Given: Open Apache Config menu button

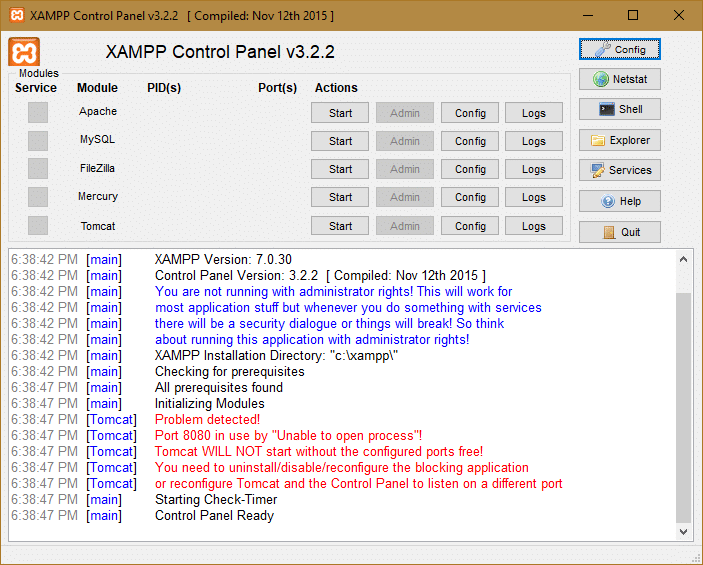Looking at the screenshot, I should pyautogui.click(x=470, y=113).
